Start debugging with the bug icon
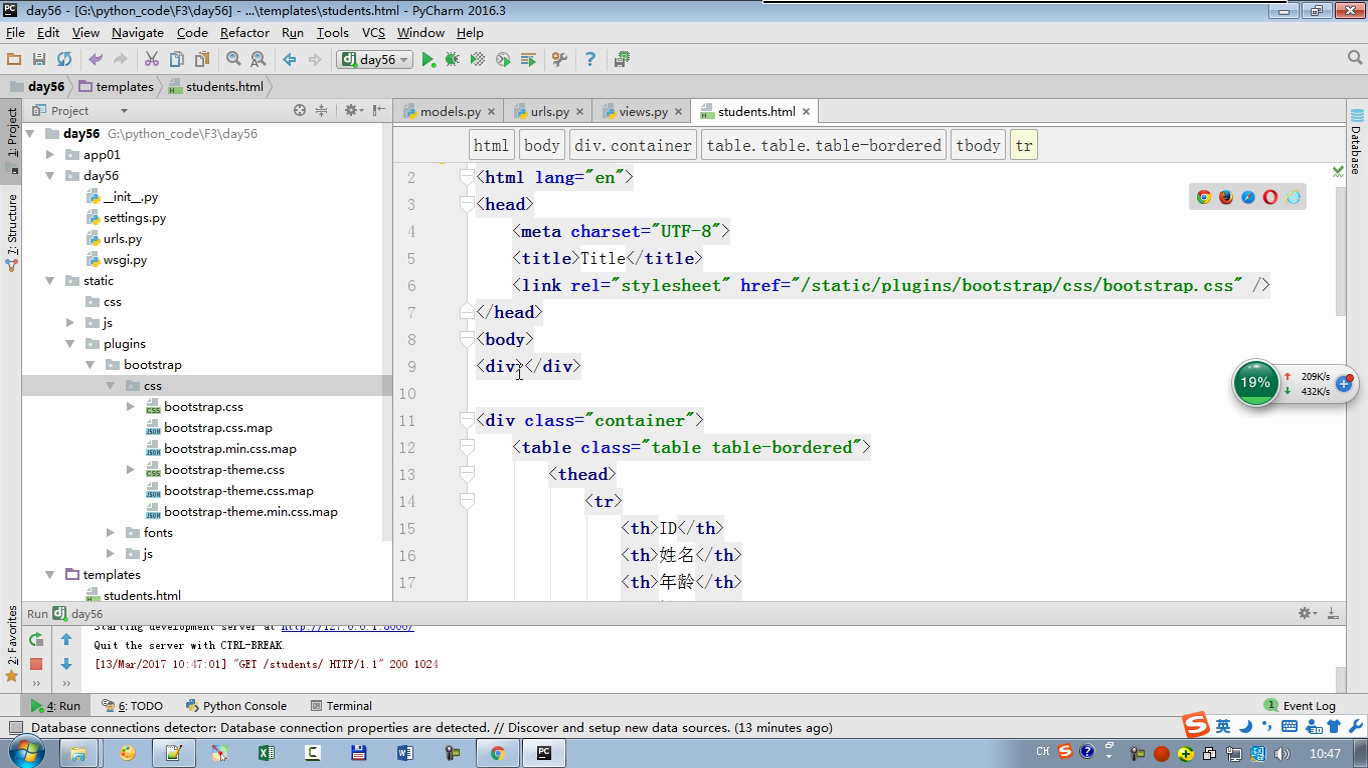This screenshot has height=768, width=1368. (x=452, y=60)
